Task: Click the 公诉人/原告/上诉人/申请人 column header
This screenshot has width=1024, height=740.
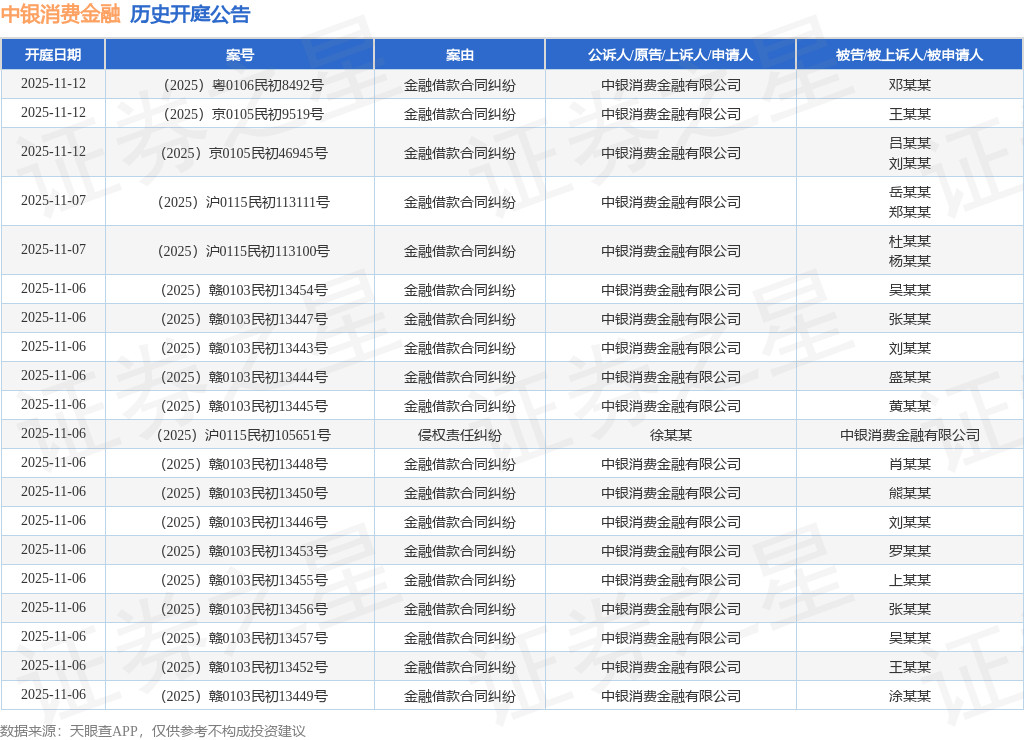Action: [670, 55]
